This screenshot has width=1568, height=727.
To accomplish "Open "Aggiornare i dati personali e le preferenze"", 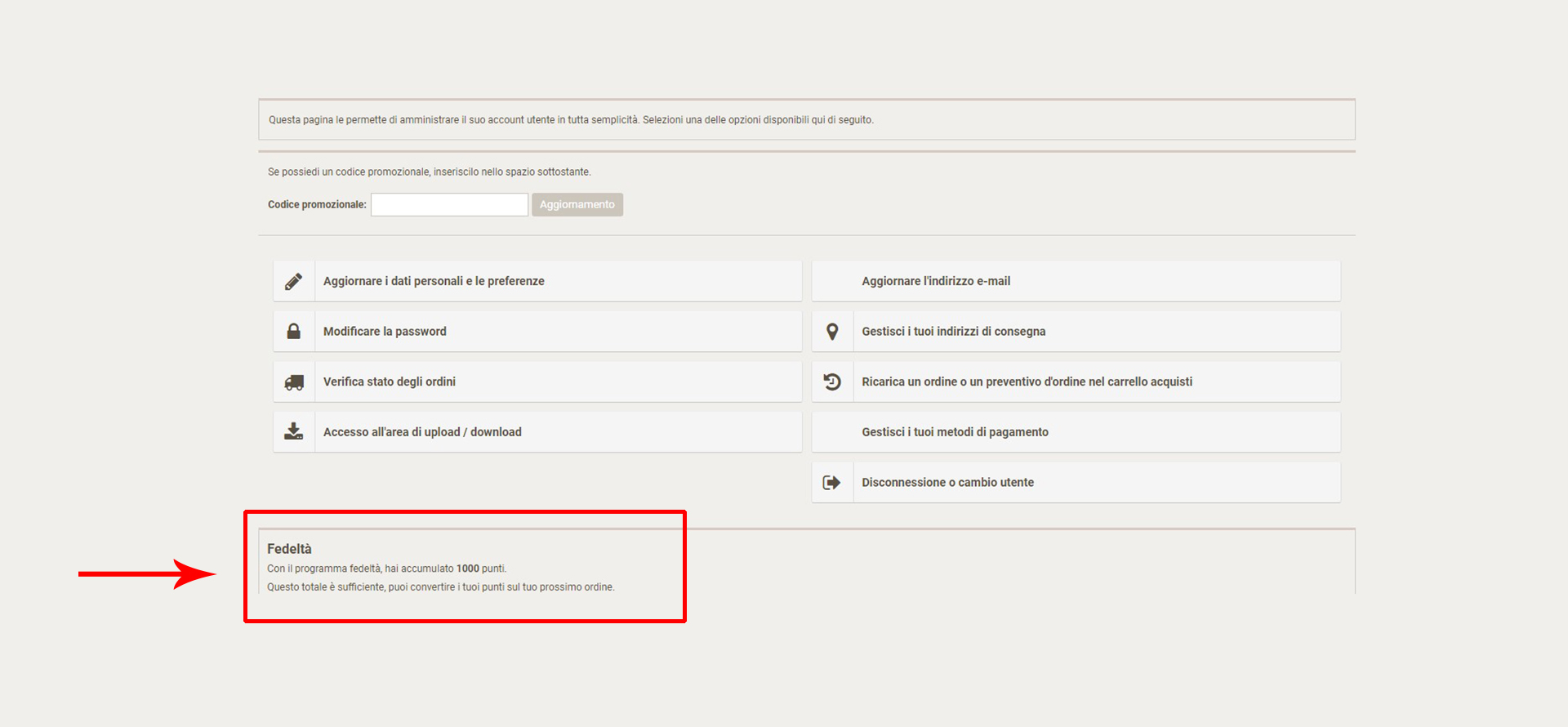I will [x=434, y=281].
